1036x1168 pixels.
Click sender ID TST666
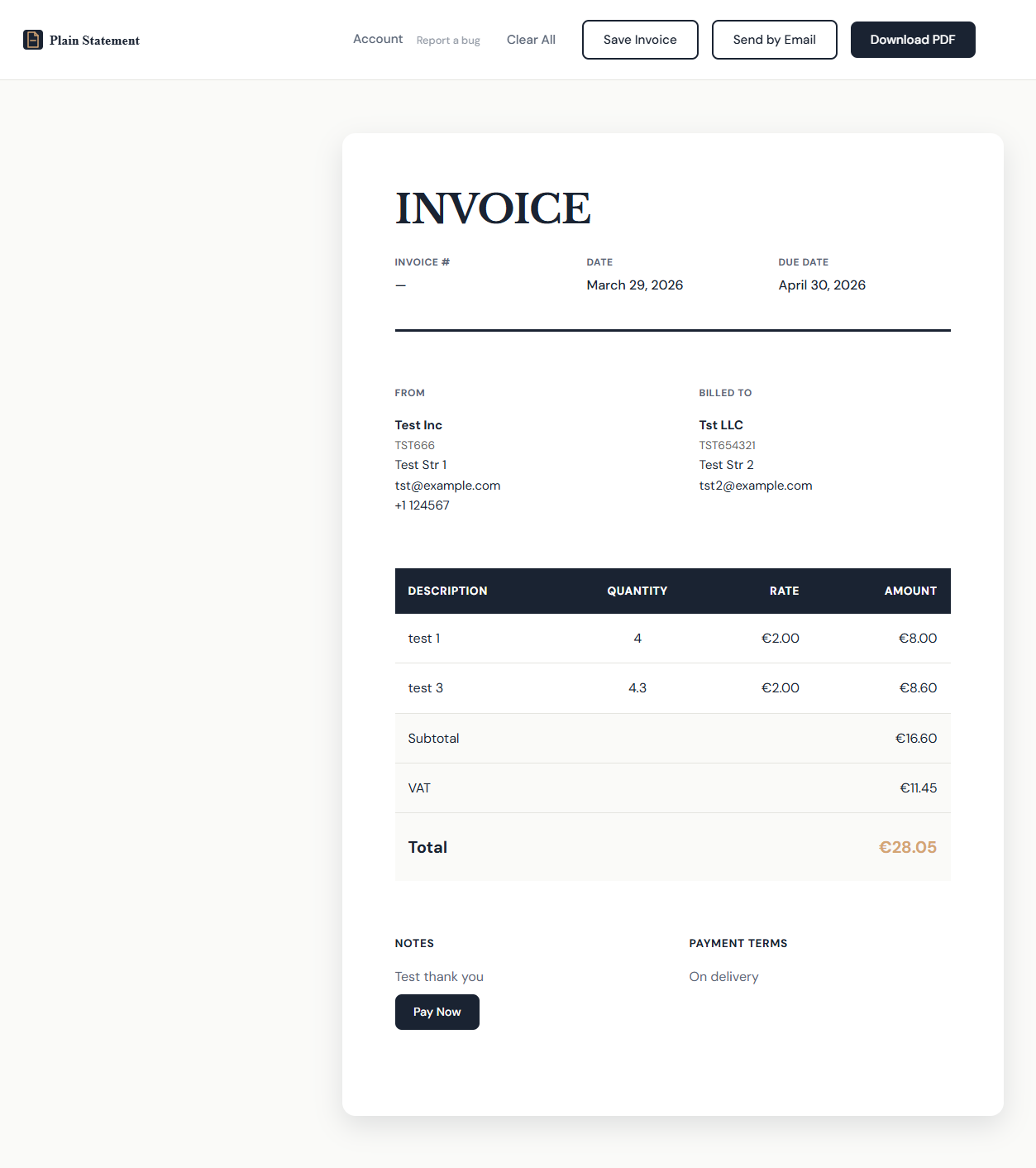point(415,445)
